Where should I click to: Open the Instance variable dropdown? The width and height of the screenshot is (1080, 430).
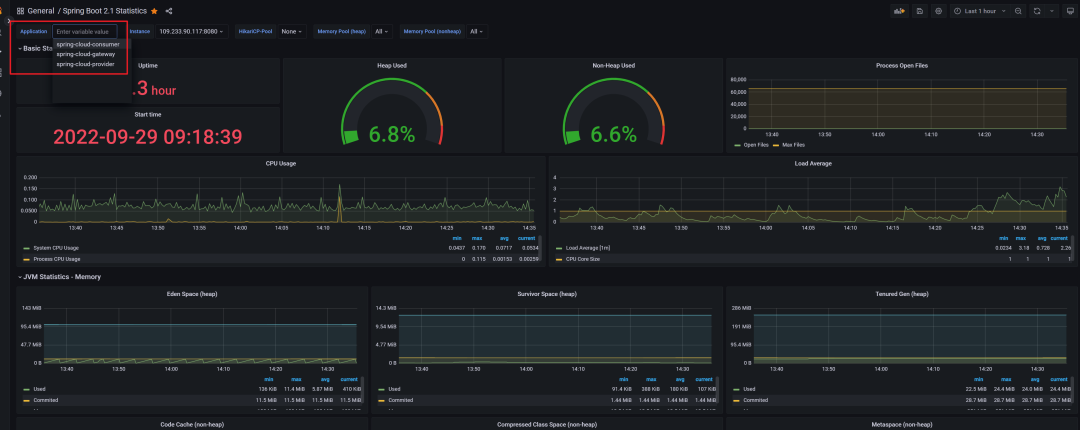click(193, 31)
